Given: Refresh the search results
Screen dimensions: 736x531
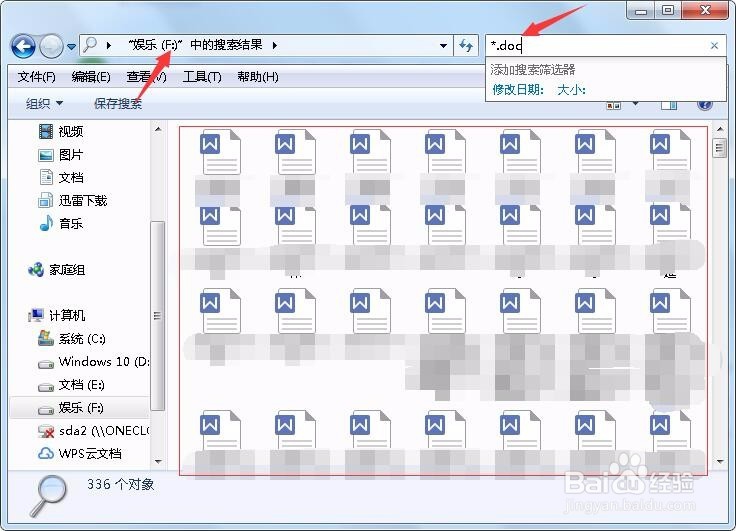Looking at the screenshot, I should click(x=466, y=46).
